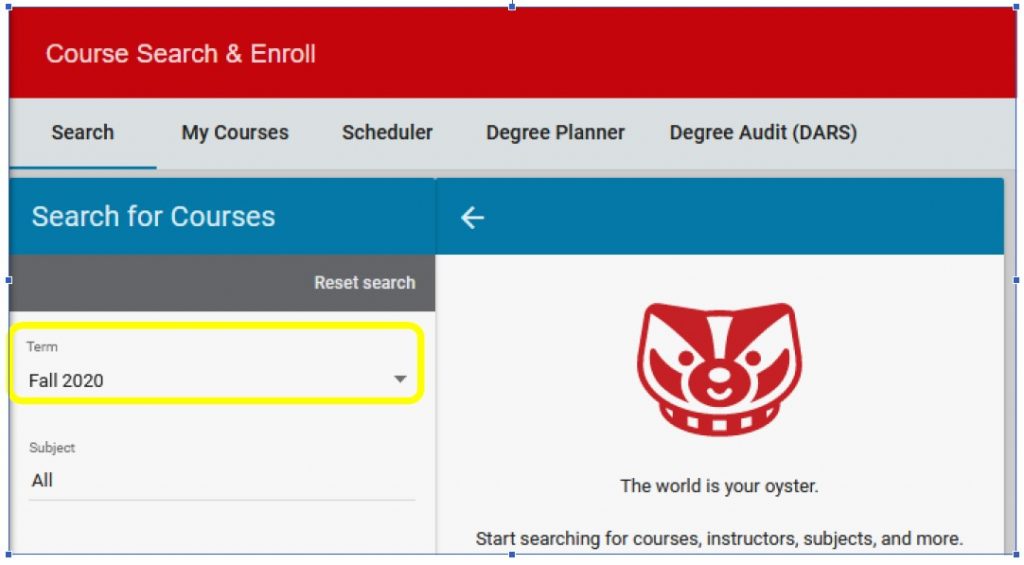Switch to the Search tab
Viewport: 1024px width, 565px height.
83,133
